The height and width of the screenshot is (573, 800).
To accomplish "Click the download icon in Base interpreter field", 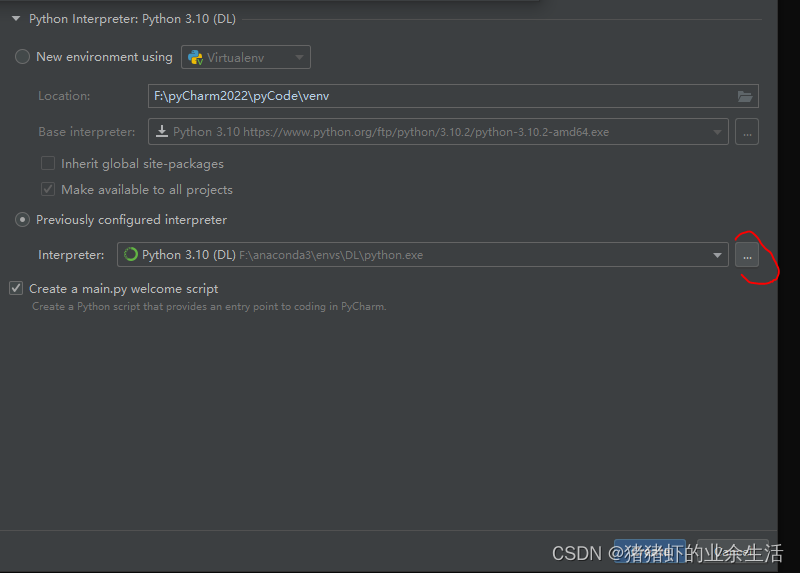I will (162, 132).
